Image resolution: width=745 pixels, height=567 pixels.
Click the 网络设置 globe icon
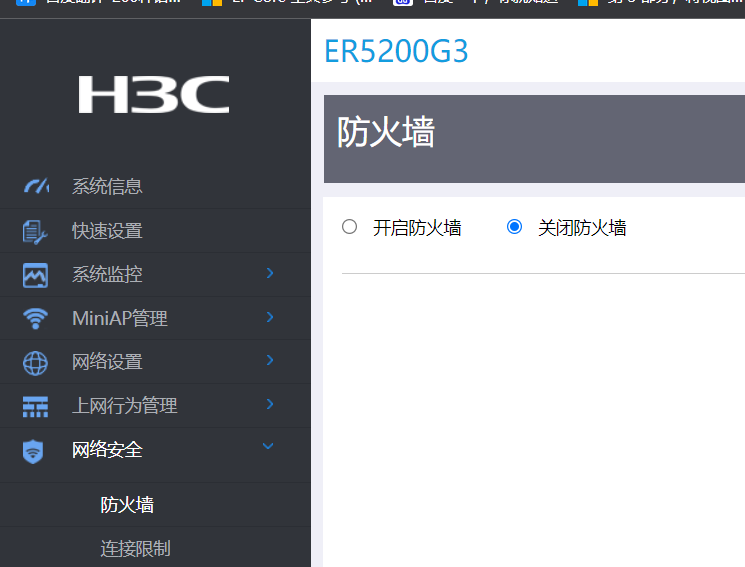click(x=35, y=363)
